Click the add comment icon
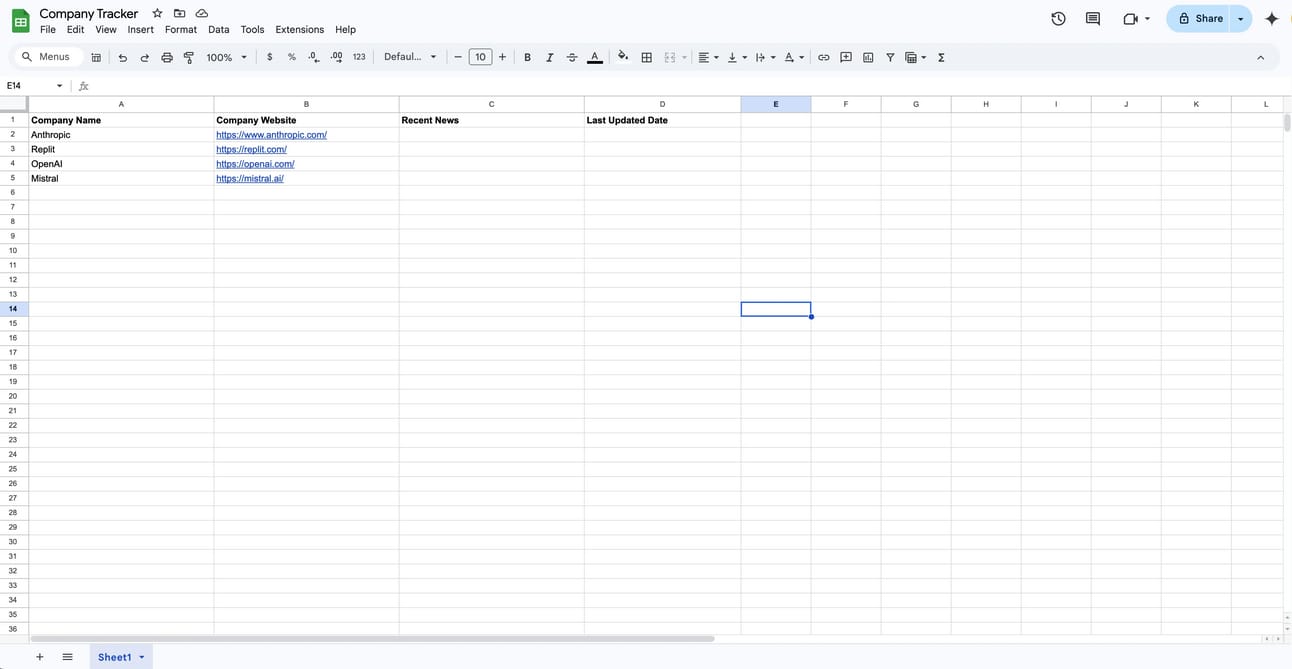The height and width of the screenshot is (669, 1292). (845, 57)
